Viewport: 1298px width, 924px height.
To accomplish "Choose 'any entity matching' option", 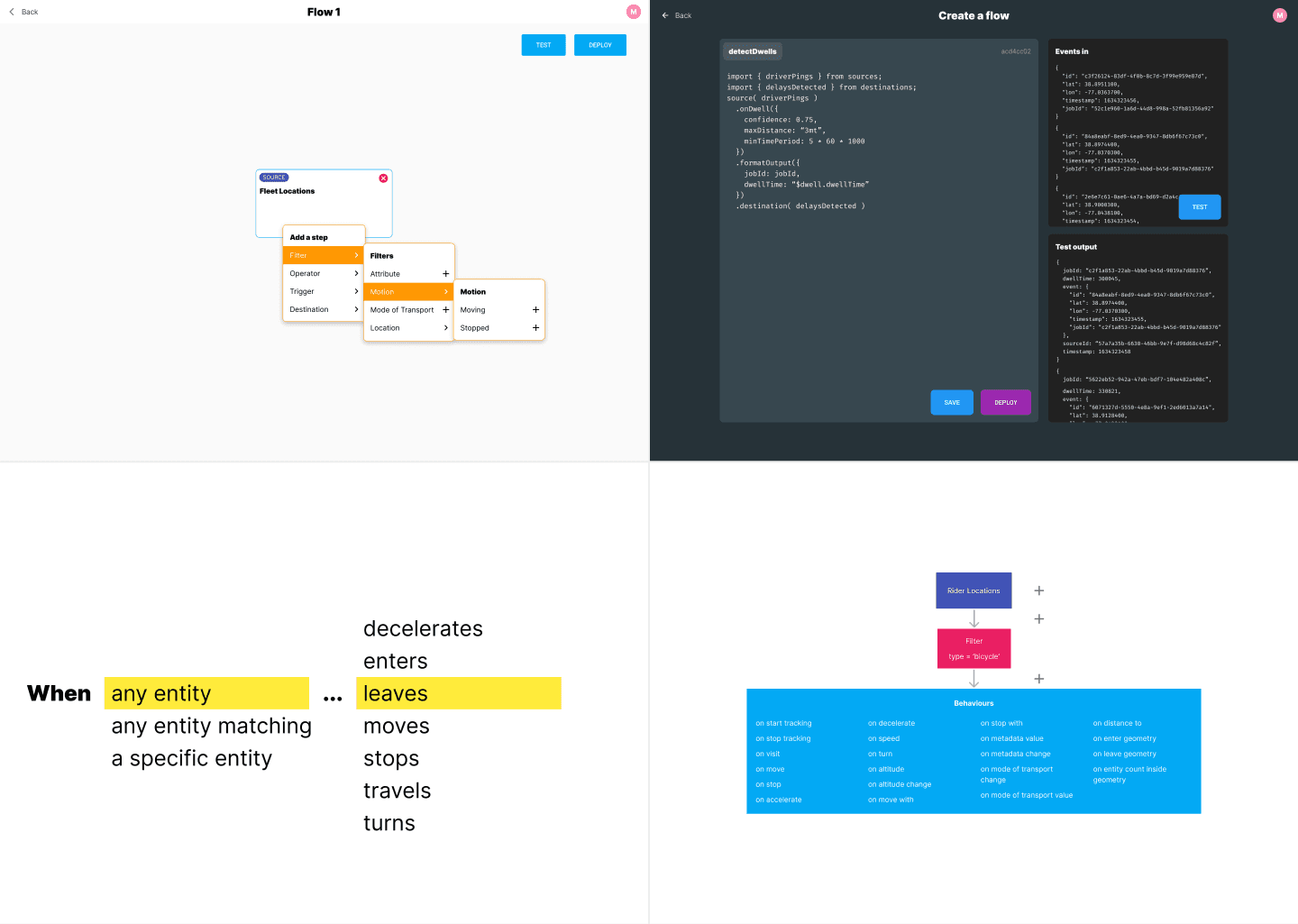I will (211, 726).
